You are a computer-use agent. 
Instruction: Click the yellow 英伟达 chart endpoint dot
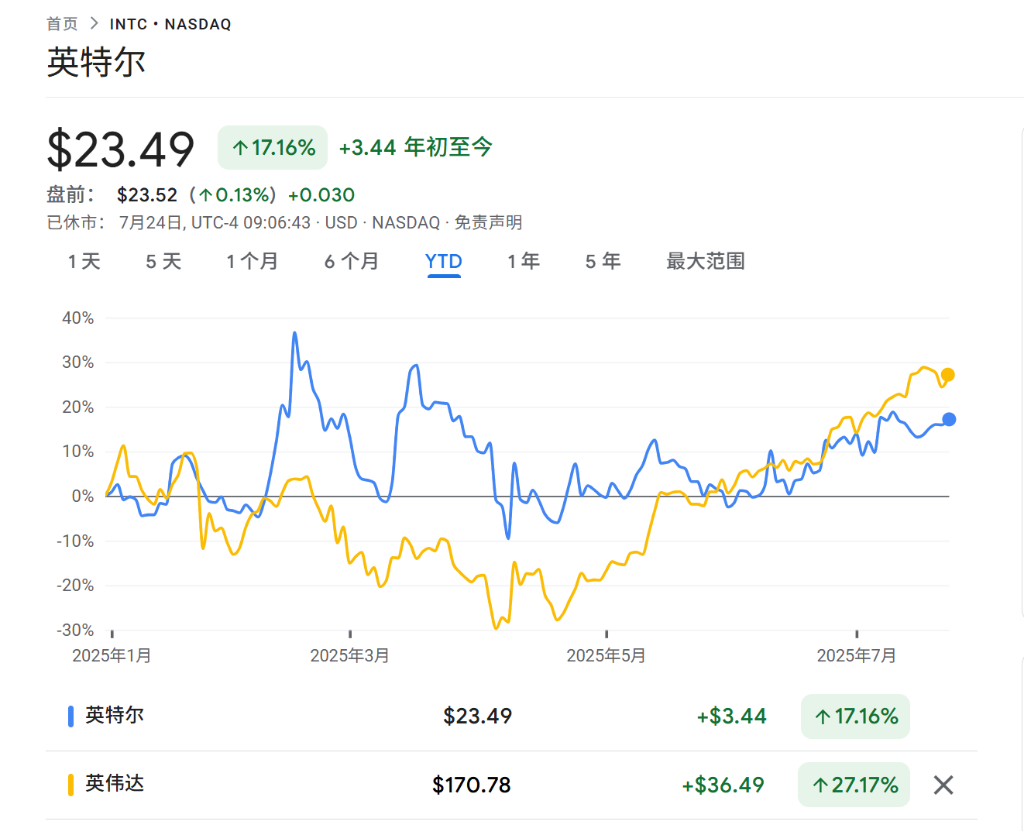(x=948, y=375)
